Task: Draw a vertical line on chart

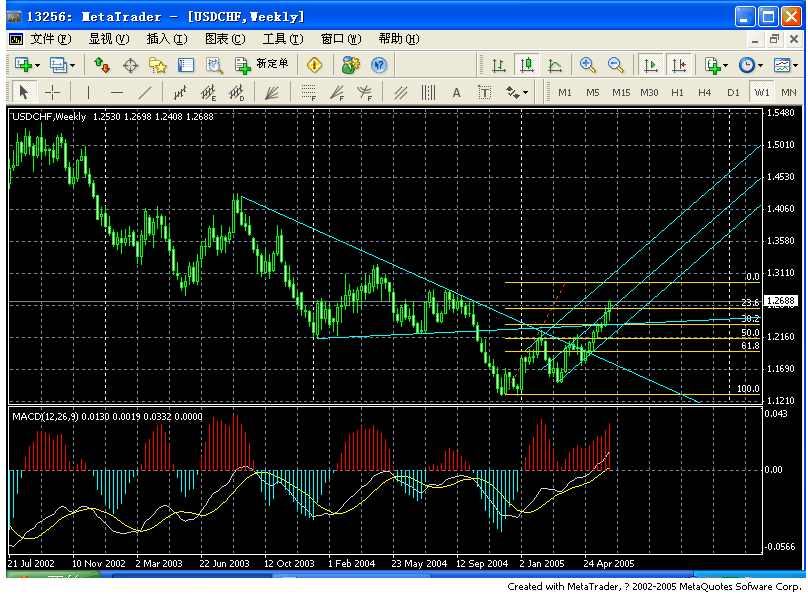Action: pyautogui.click(x=88, y=93)
